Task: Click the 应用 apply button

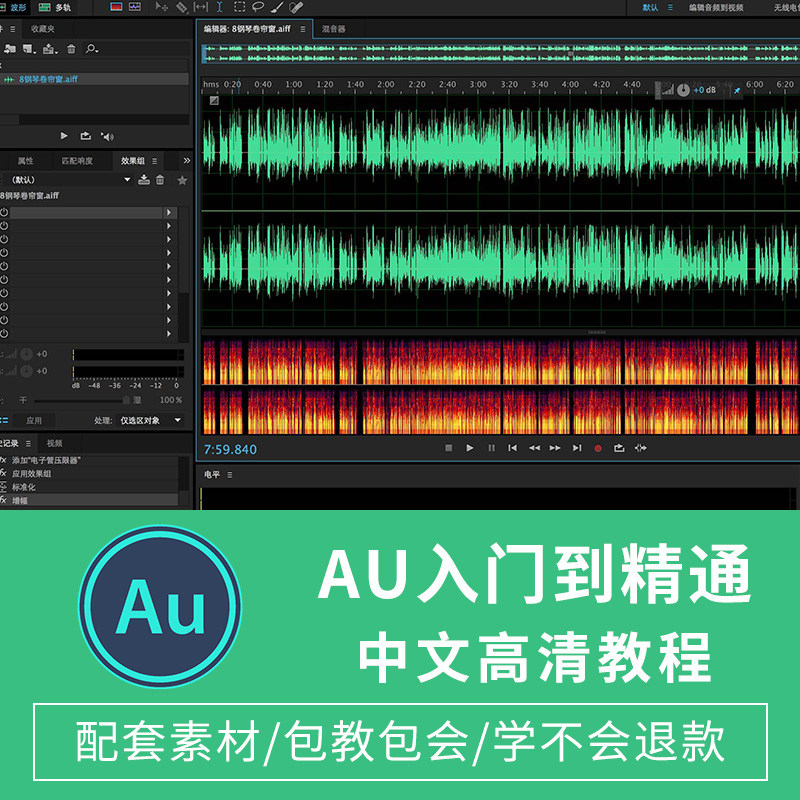Action: point(34,420)
